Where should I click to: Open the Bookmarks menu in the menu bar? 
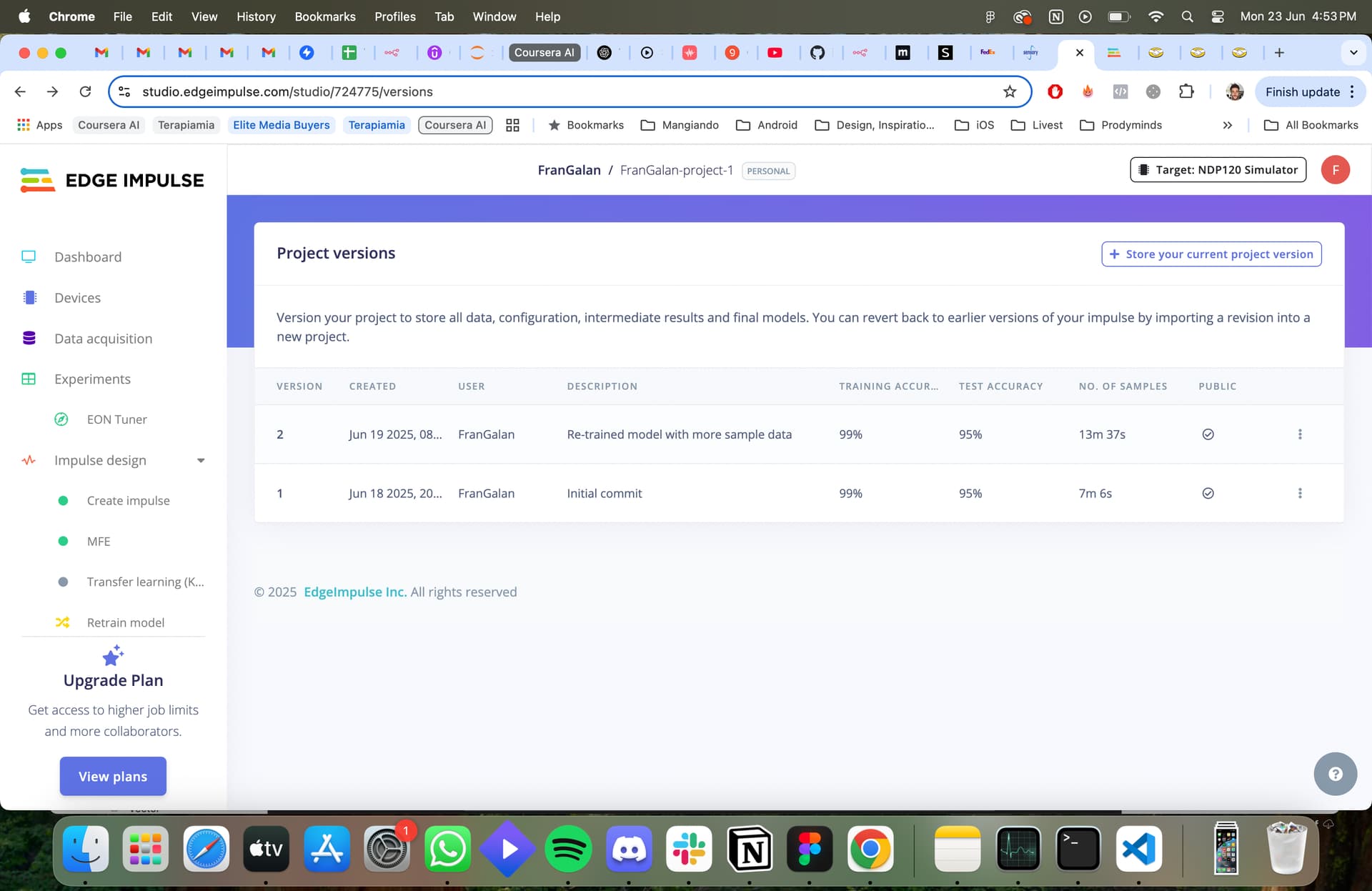pyautogui.click(x=324, y=16)
